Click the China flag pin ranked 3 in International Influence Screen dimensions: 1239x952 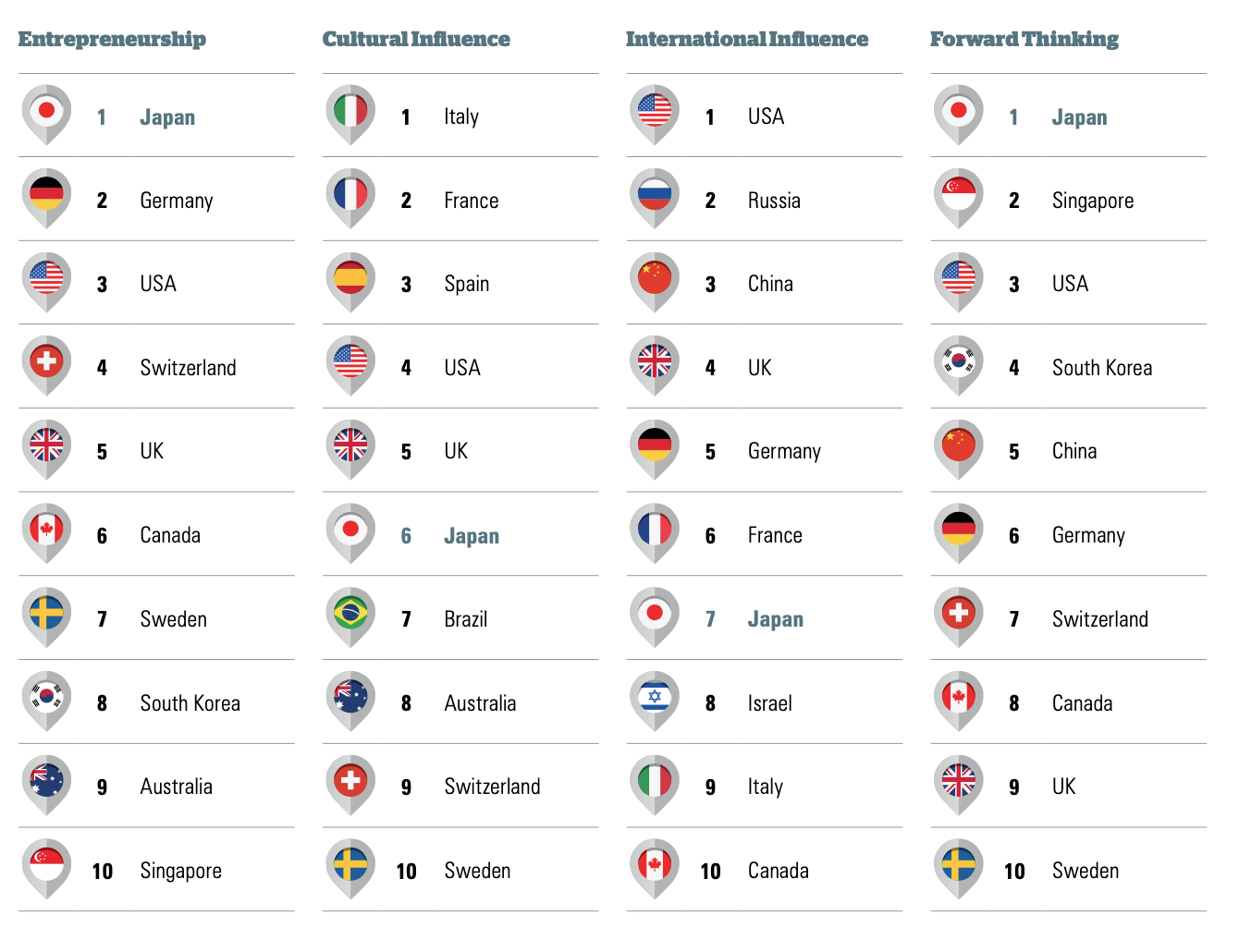click(x=655, y=283)
